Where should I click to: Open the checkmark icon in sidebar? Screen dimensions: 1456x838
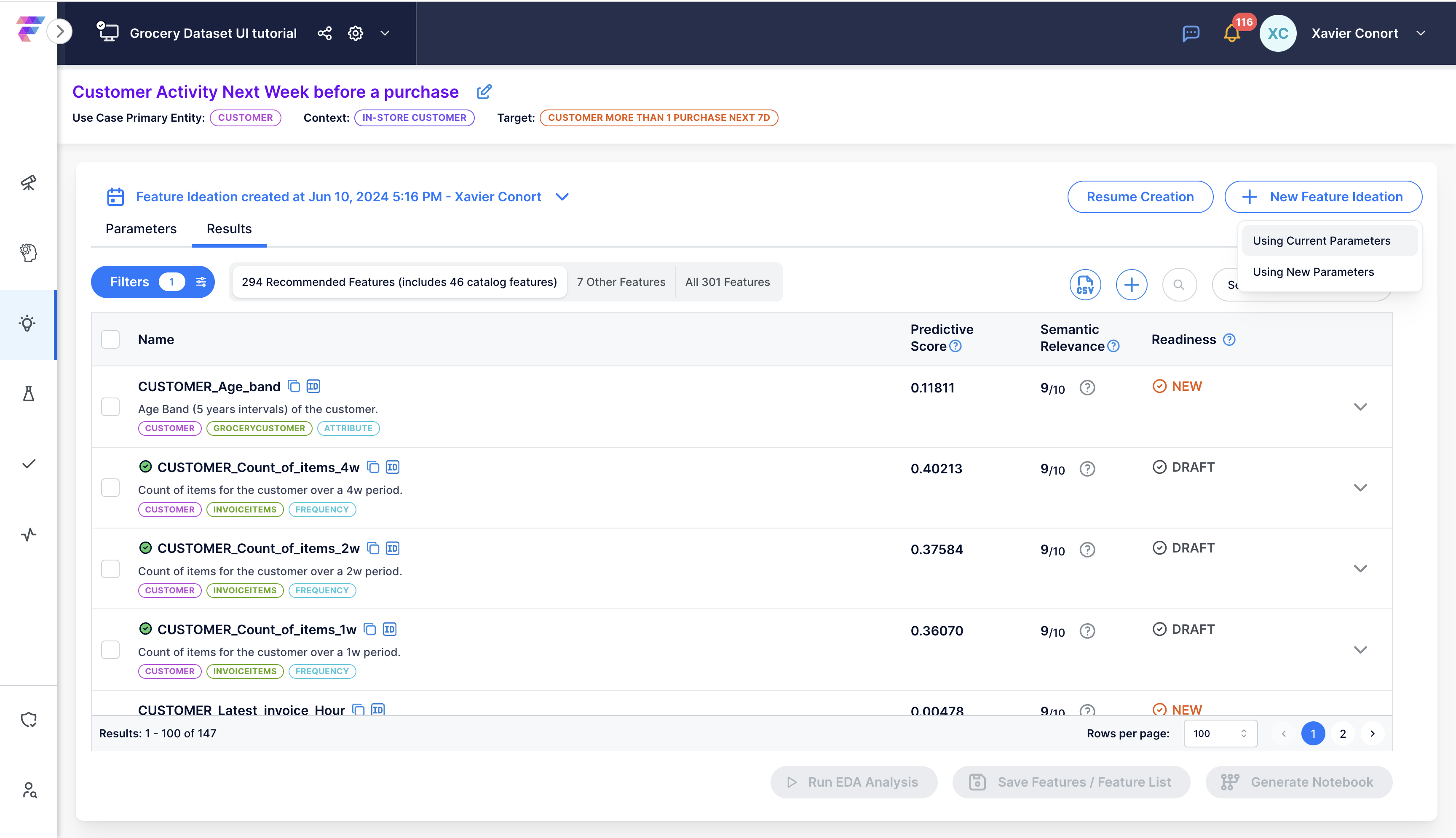pyautogui.click(x=28, y=464)
